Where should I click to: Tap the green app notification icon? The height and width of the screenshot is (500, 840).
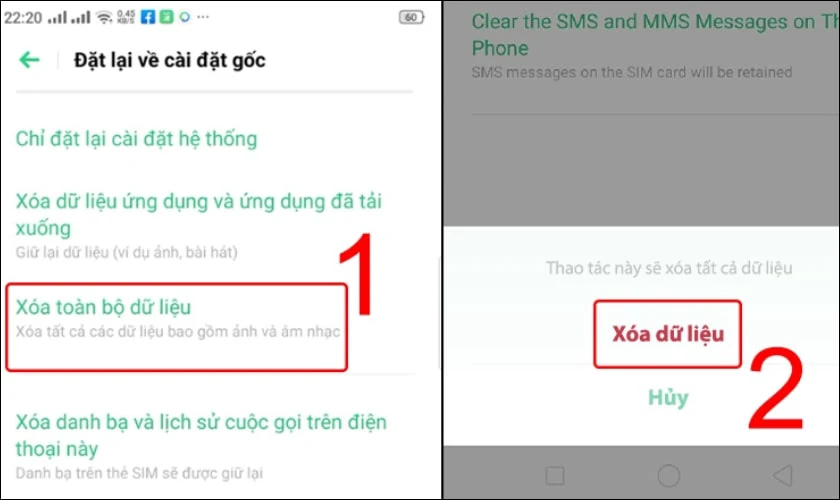click(167, 17)
